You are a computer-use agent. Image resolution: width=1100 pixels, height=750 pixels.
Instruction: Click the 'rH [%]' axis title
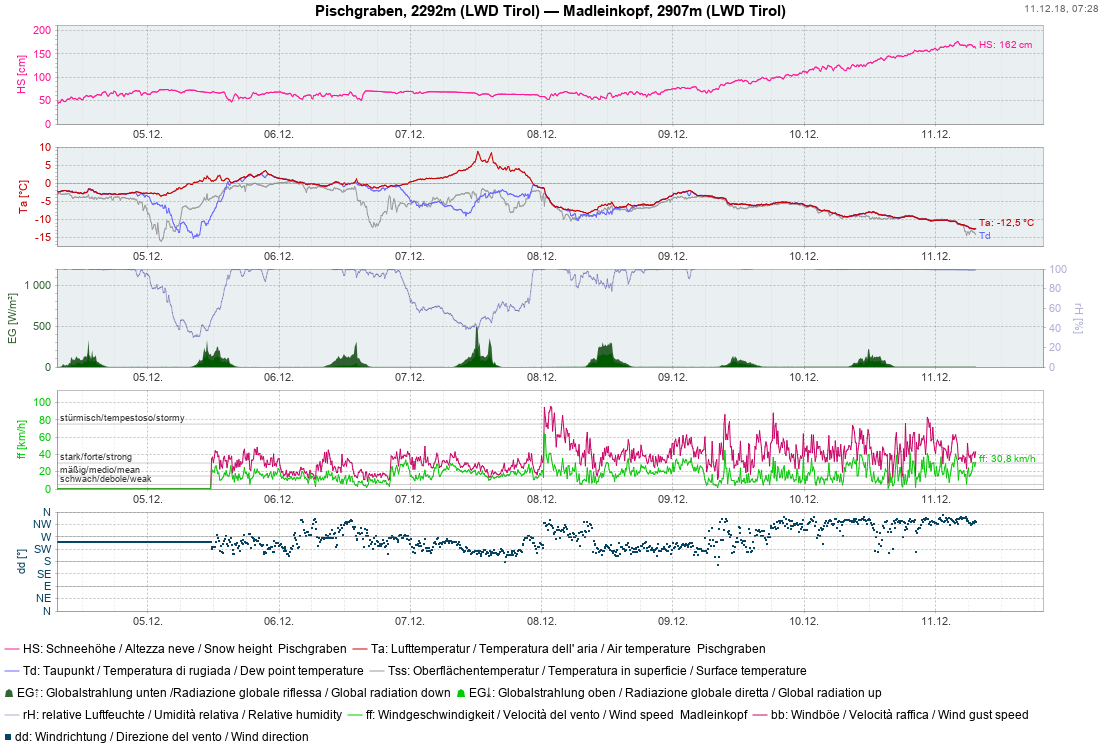tap(1078, 319)
